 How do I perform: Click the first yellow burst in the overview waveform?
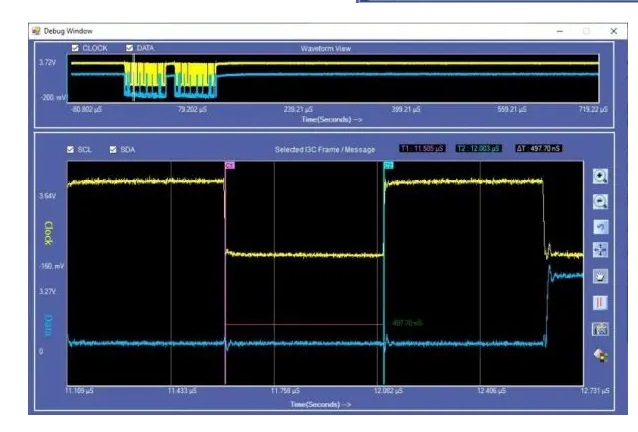pos(145,74)
